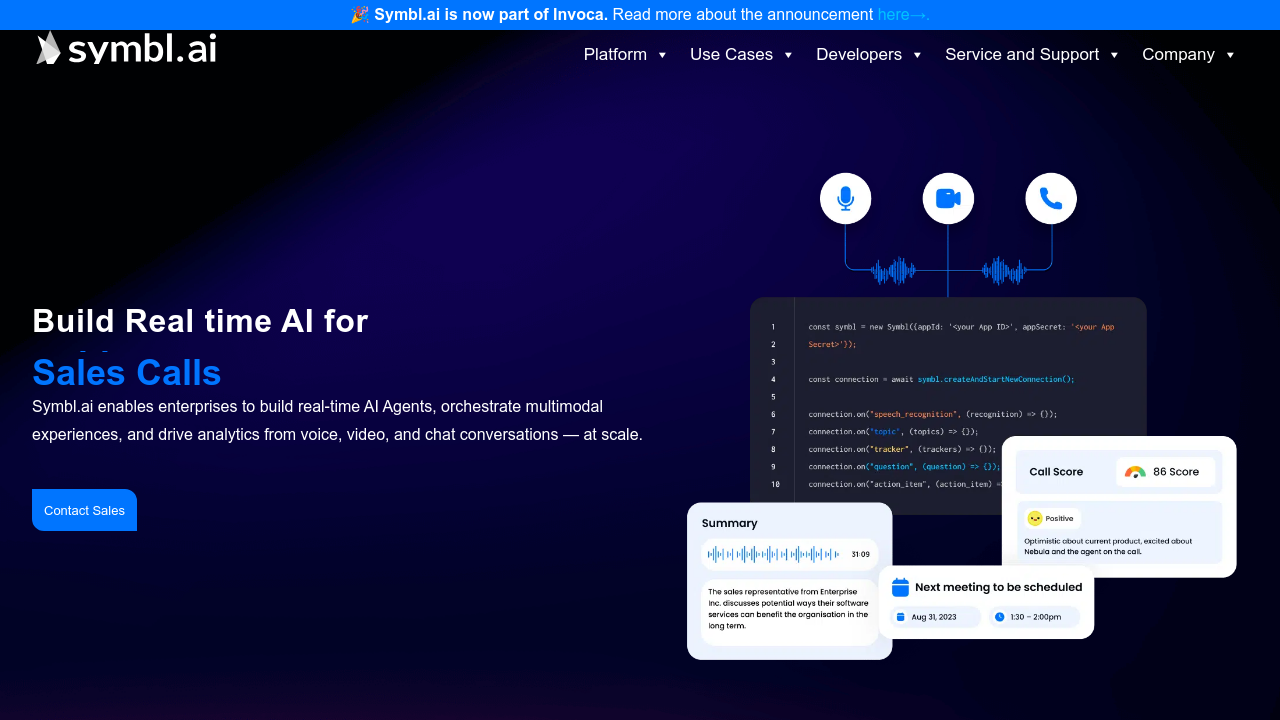Click the smiley icon on the Positive badge
Viewport: 1280px width, 720px height.
click(x=1033, y=518)
